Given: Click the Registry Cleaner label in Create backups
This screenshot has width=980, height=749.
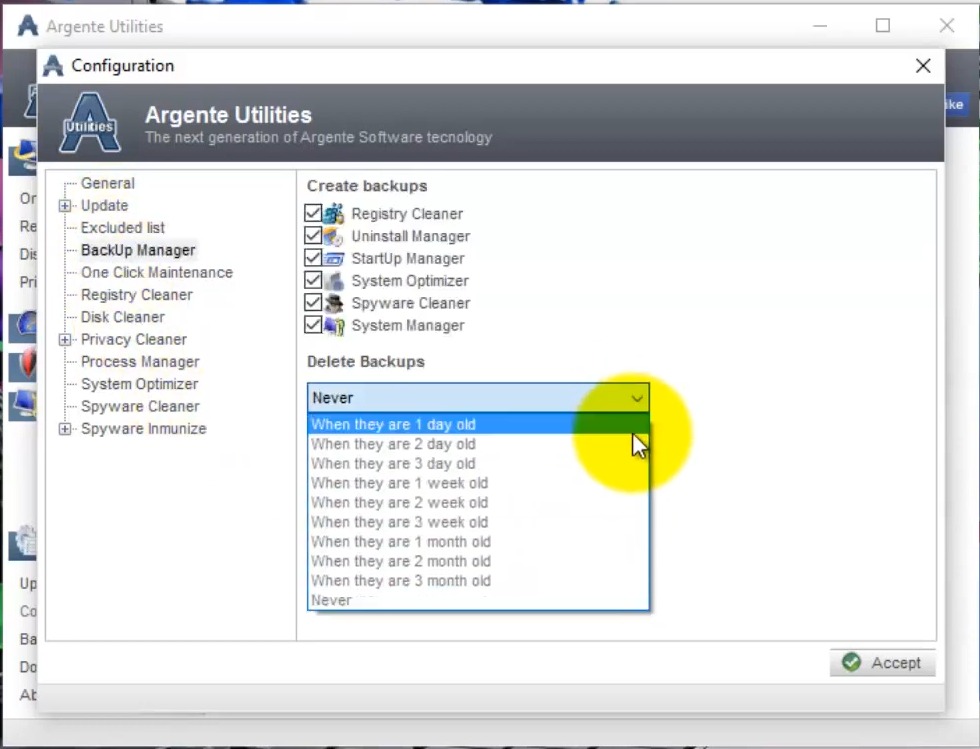Looking at the screenshot, I should [408, 214].
